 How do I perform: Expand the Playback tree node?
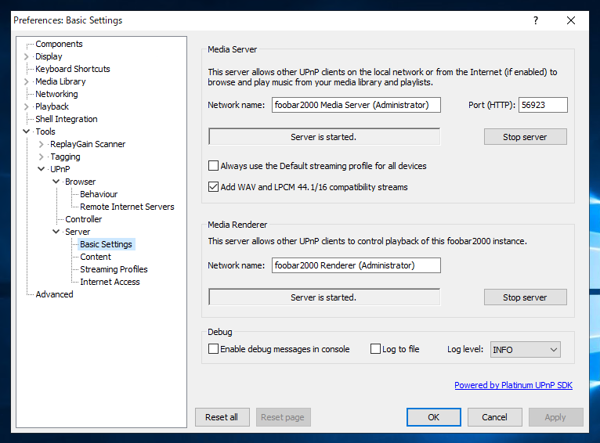pos(26,107)
